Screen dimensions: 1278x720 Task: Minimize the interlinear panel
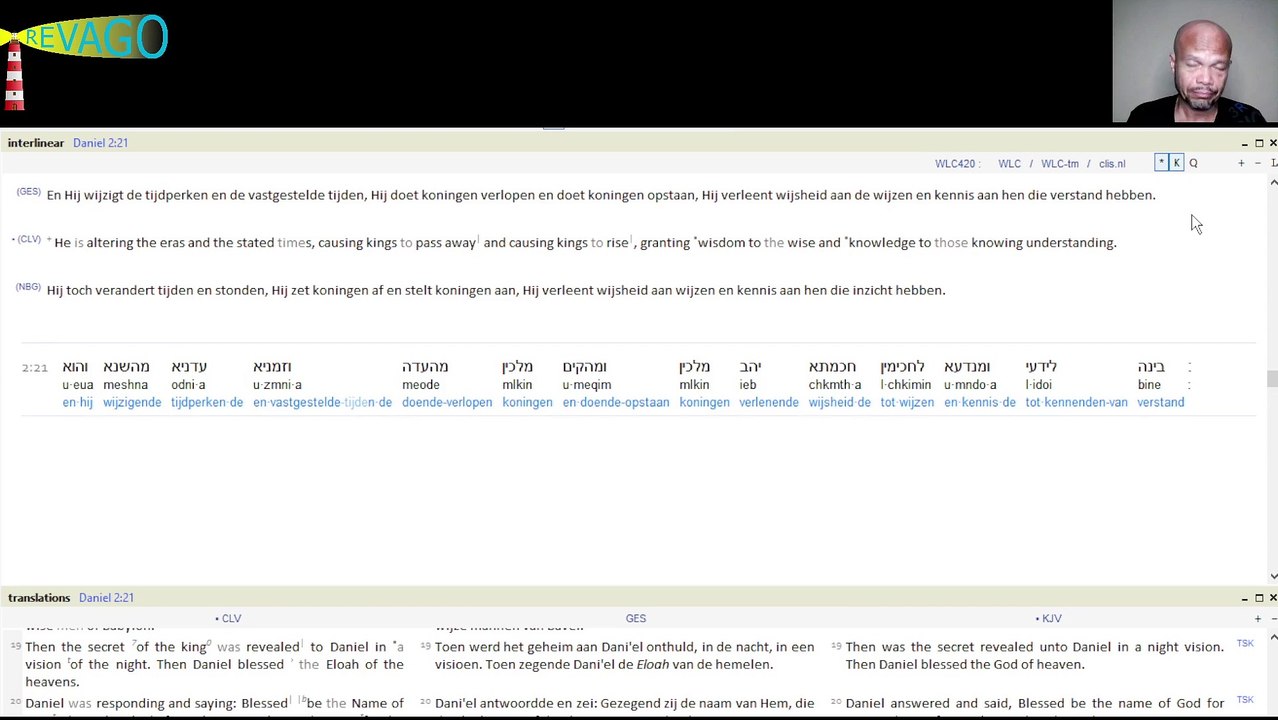pyautogui.click(x=1244, y=143)
